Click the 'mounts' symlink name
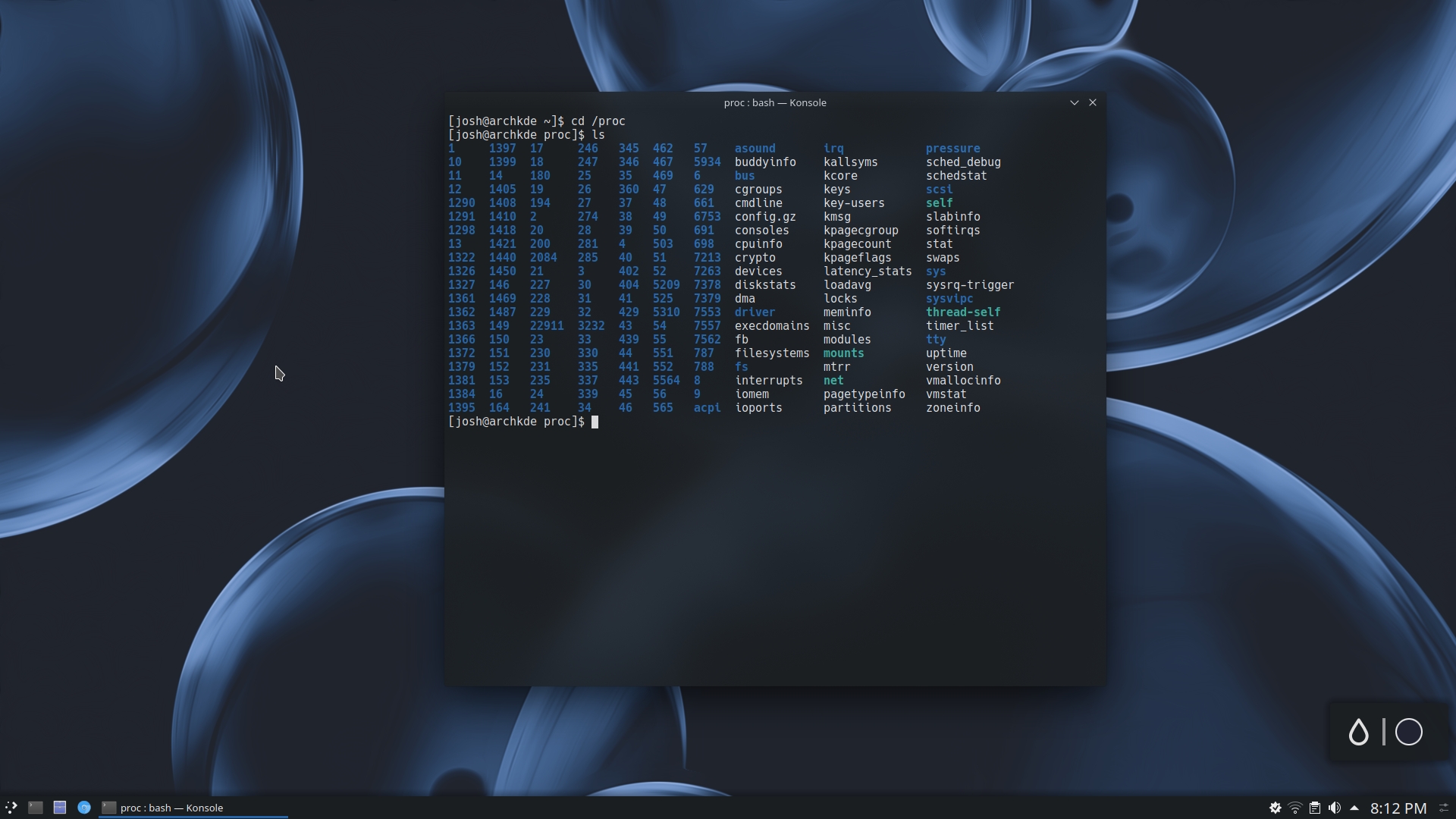The height and width of the screenshot is (819, 1456). (x=843, y=353)
